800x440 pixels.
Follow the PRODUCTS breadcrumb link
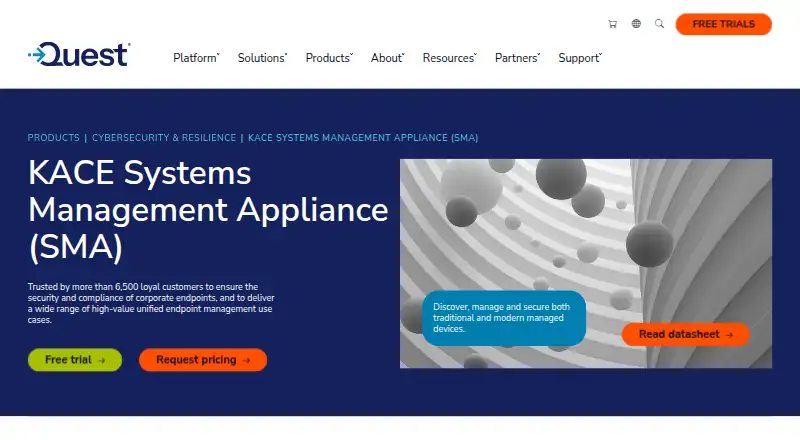click(x=54, y=138)
